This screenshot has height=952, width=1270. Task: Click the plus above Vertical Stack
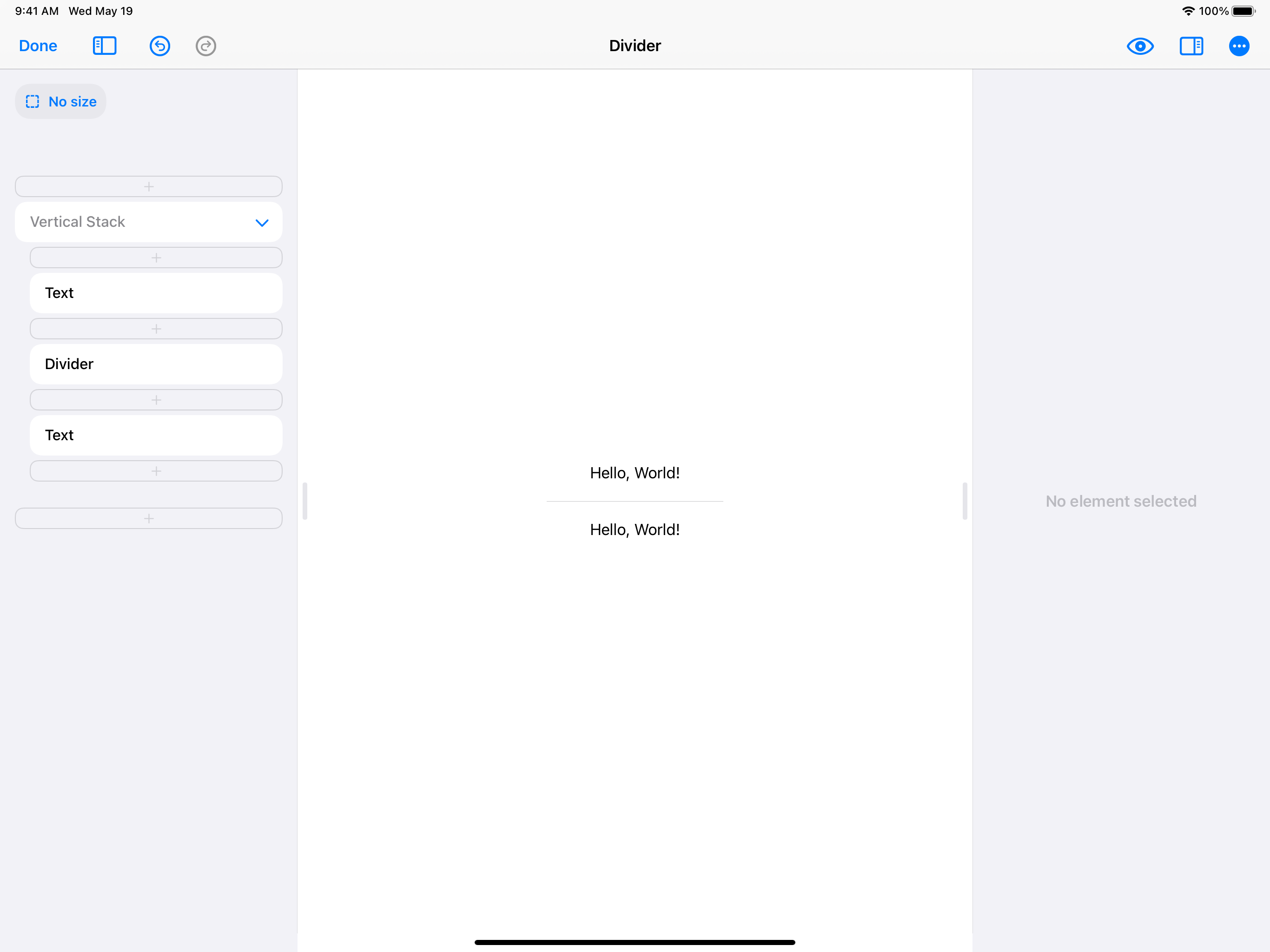(149, 186)
